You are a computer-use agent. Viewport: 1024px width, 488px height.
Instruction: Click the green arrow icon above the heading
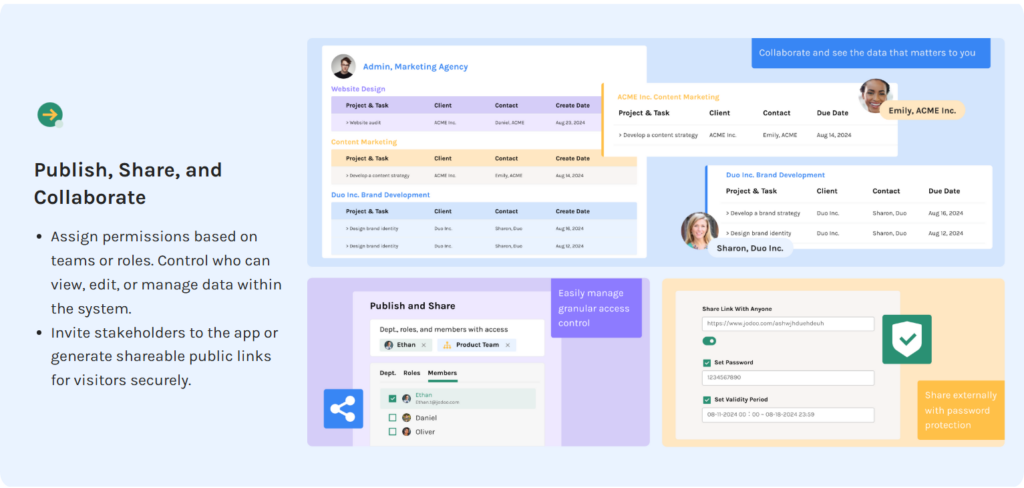pos(49,114)
